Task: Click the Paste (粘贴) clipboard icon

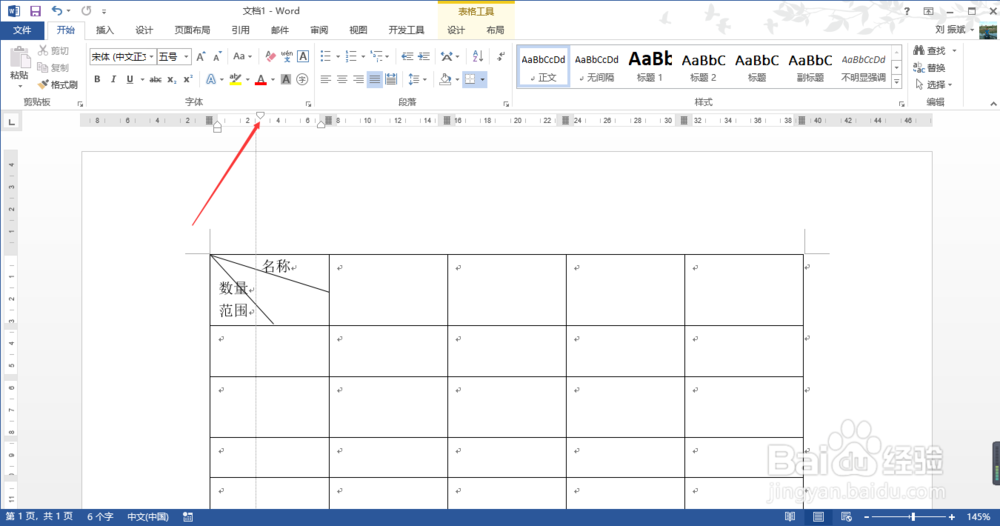Action: [19, 59]
